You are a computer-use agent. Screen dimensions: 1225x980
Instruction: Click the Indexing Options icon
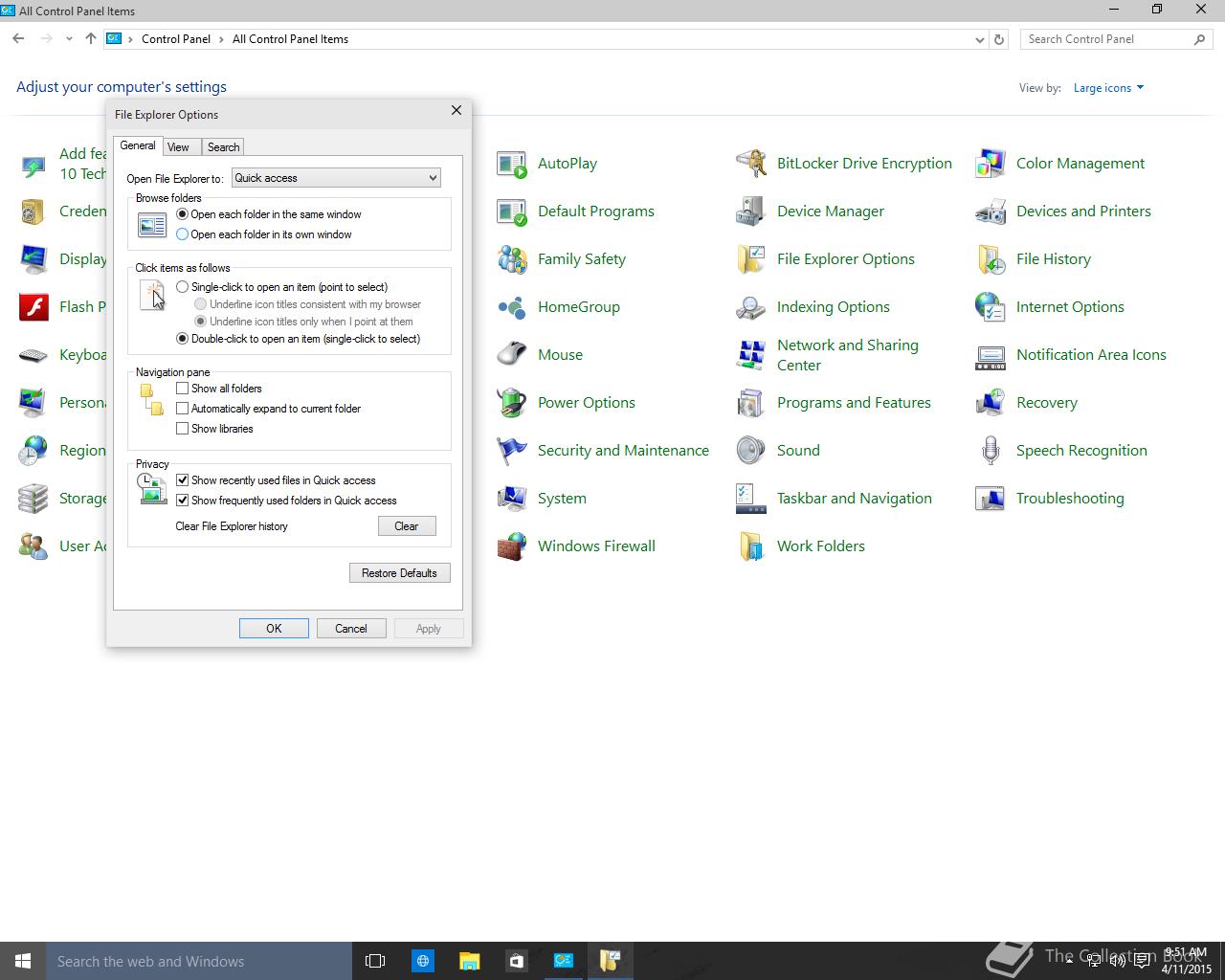(x=751, y=307)
